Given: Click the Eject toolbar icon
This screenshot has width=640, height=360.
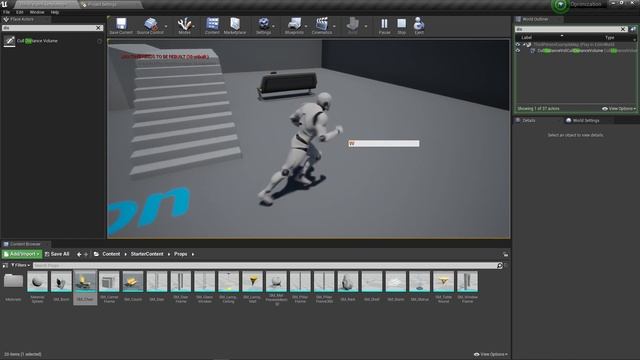Looking at the screenshot, I should 419,26.
